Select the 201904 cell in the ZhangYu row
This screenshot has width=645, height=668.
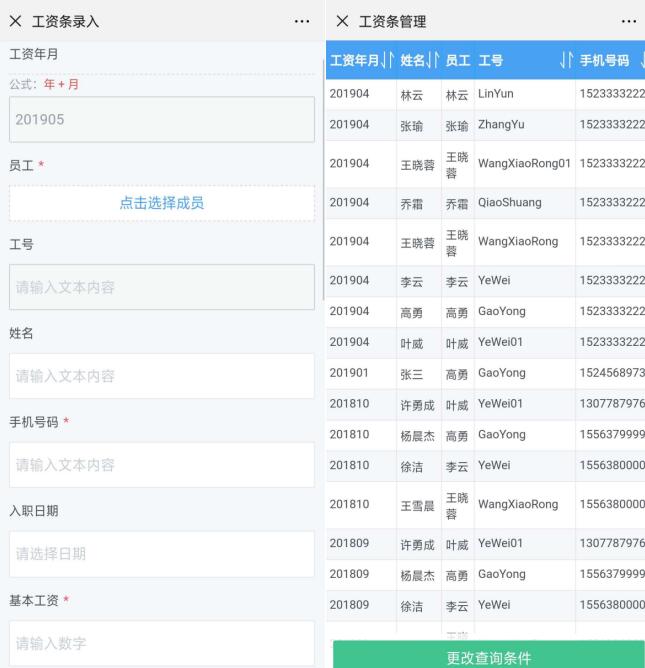[x=361, y=125]
